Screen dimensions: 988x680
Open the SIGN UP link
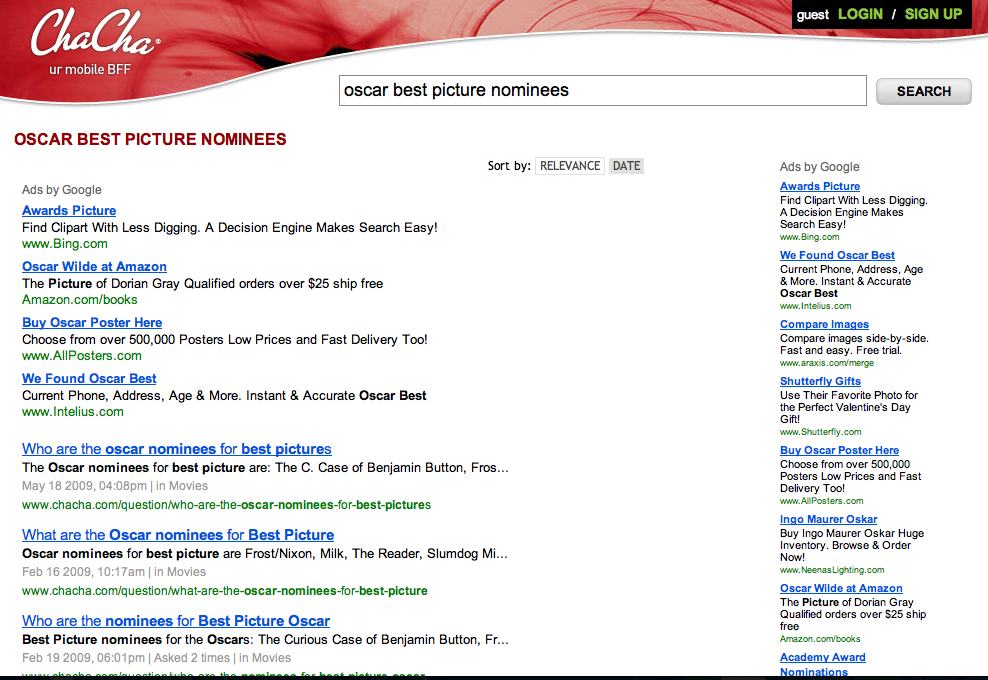tap(933, 14)
